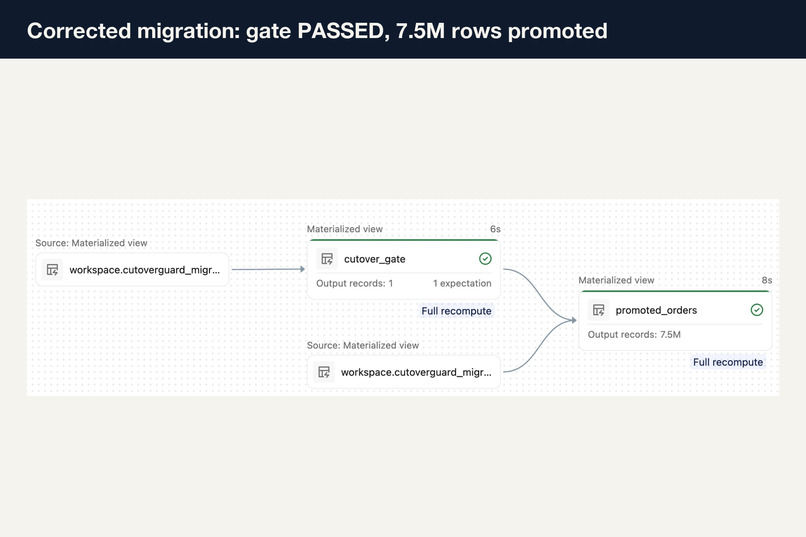Click the green success checkmark on cutover_gate

(485, 258)
